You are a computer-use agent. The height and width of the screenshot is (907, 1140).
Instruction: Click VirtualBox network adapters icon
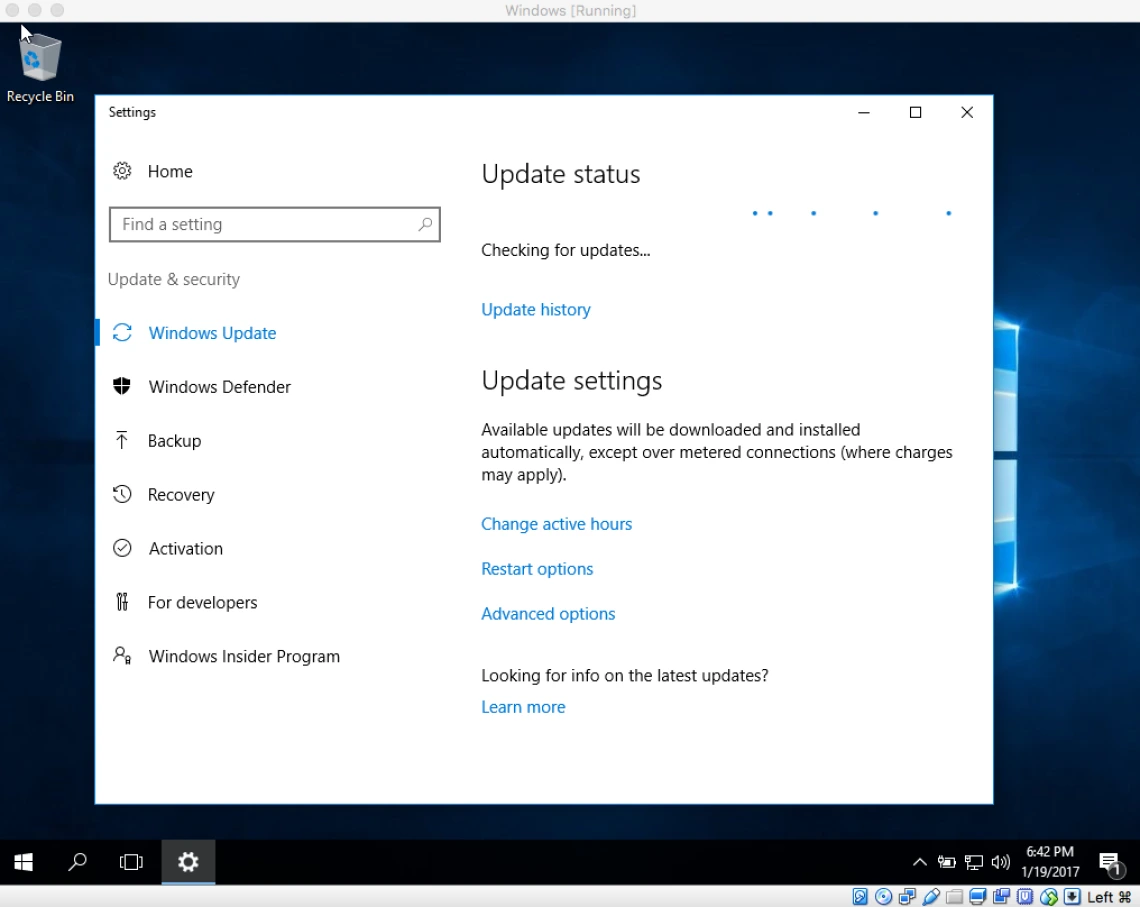tap(907, 897)
